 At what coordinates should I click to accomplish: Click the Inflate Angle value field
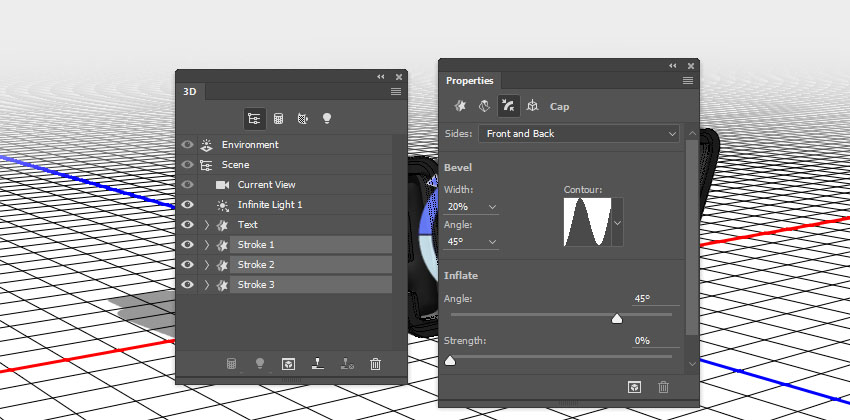[x=656, y=299]
